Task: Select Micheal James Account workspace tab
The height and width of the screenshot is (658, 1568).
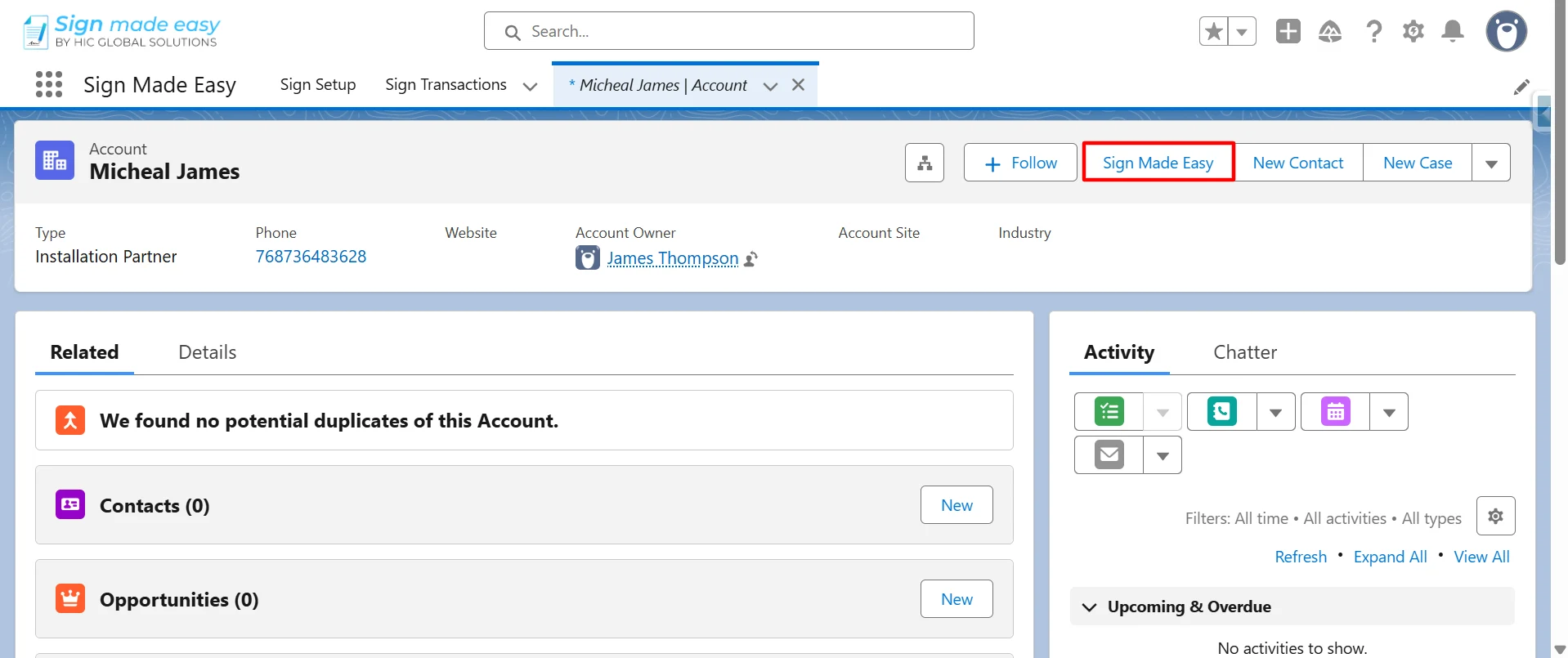Action: point(658,85)
